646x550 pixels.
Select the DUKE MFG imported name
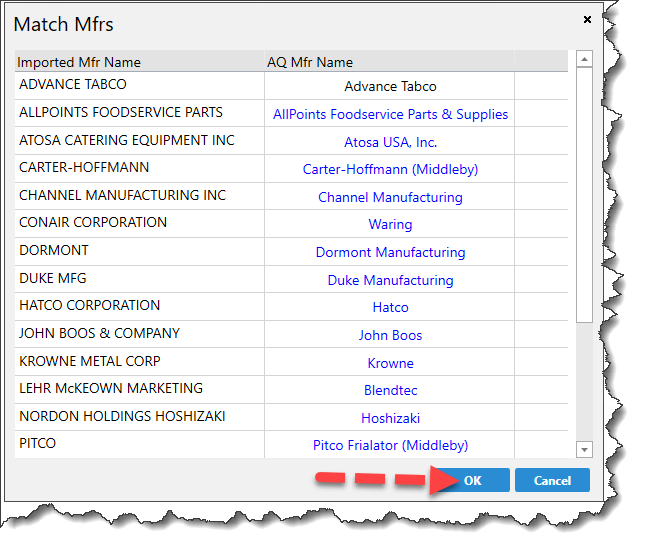(x=53, y=279)
